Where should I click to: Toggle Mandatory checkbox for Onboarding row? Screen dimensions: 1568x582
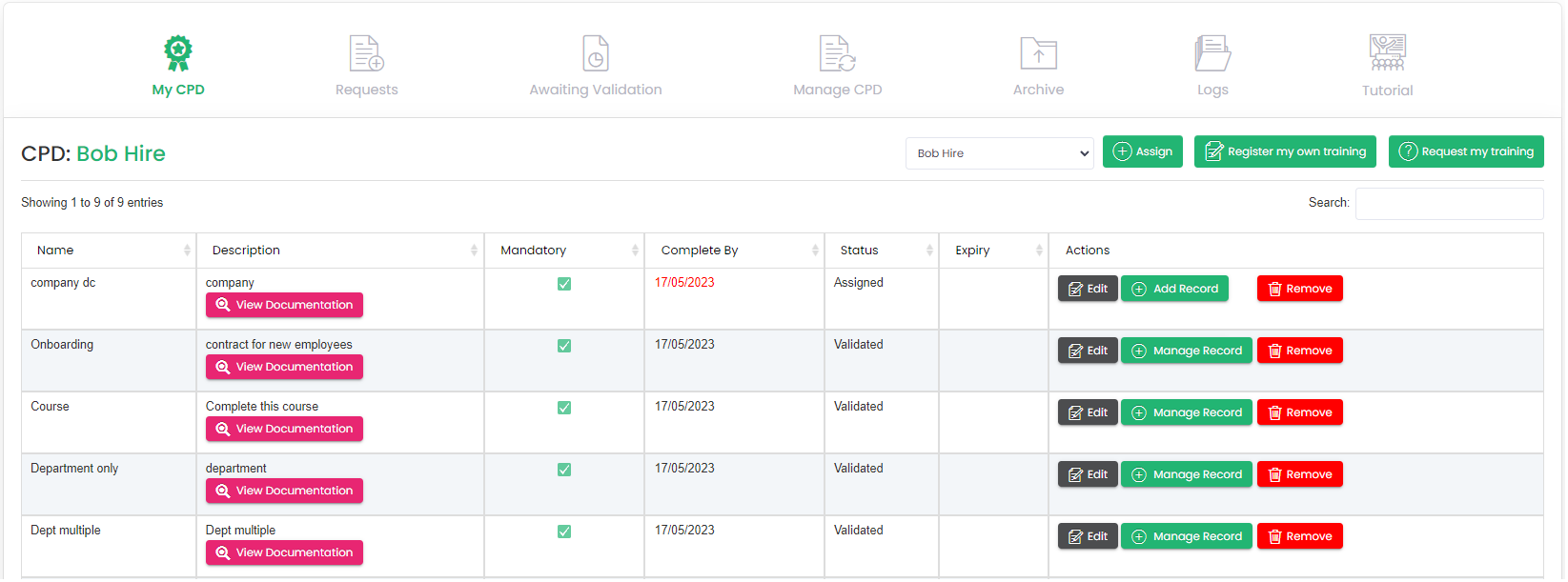[x=564, y=346]
